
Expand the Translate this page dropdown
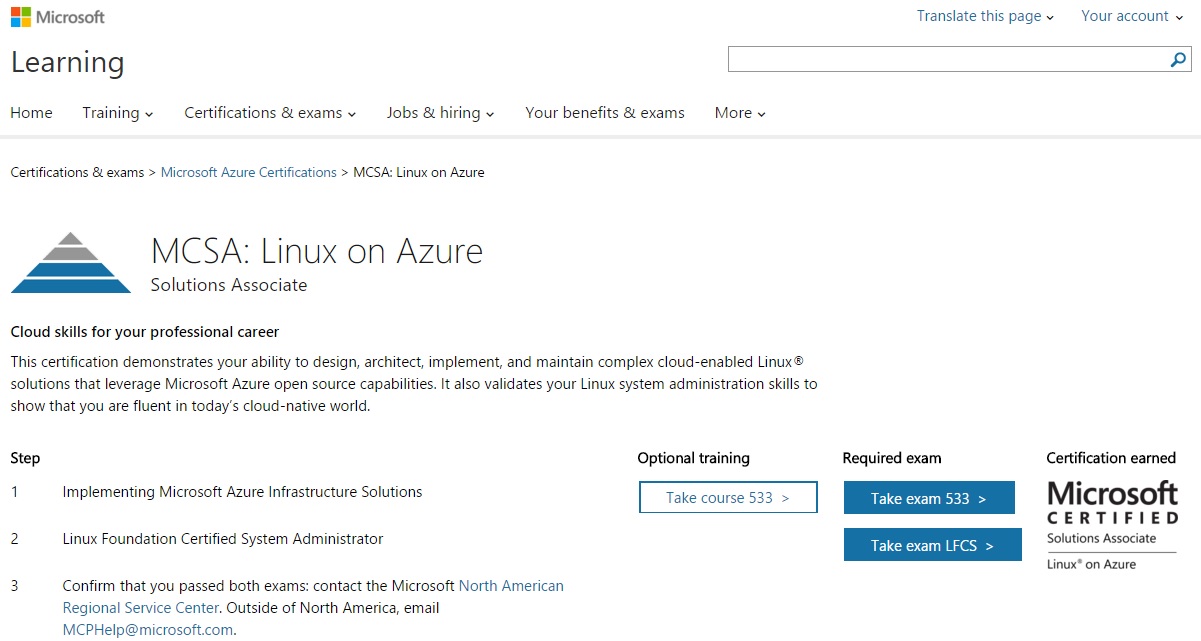click(x=985, y=16)
